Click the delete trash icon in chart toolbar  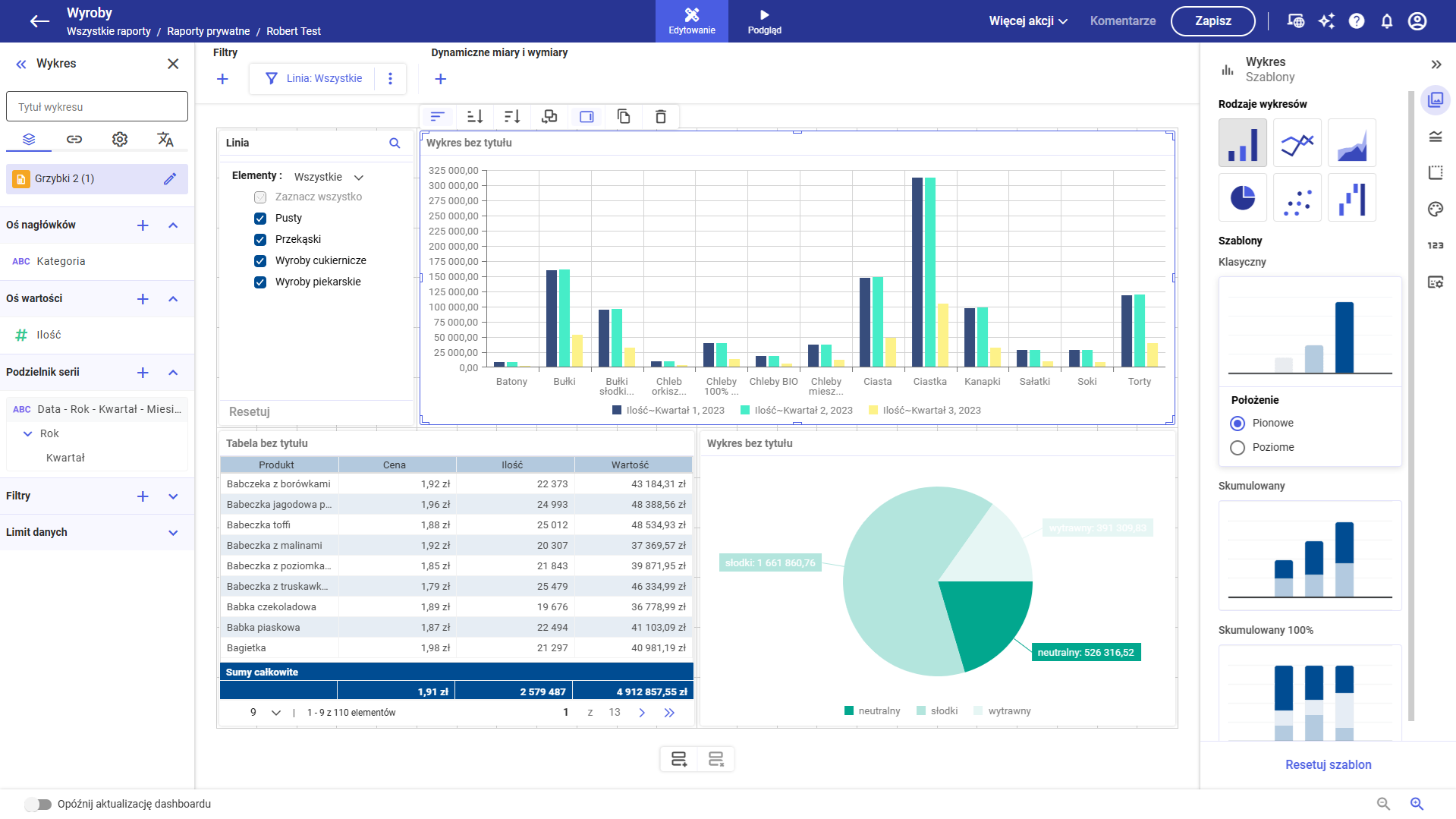pyautogui.click(x=660, y=116)
